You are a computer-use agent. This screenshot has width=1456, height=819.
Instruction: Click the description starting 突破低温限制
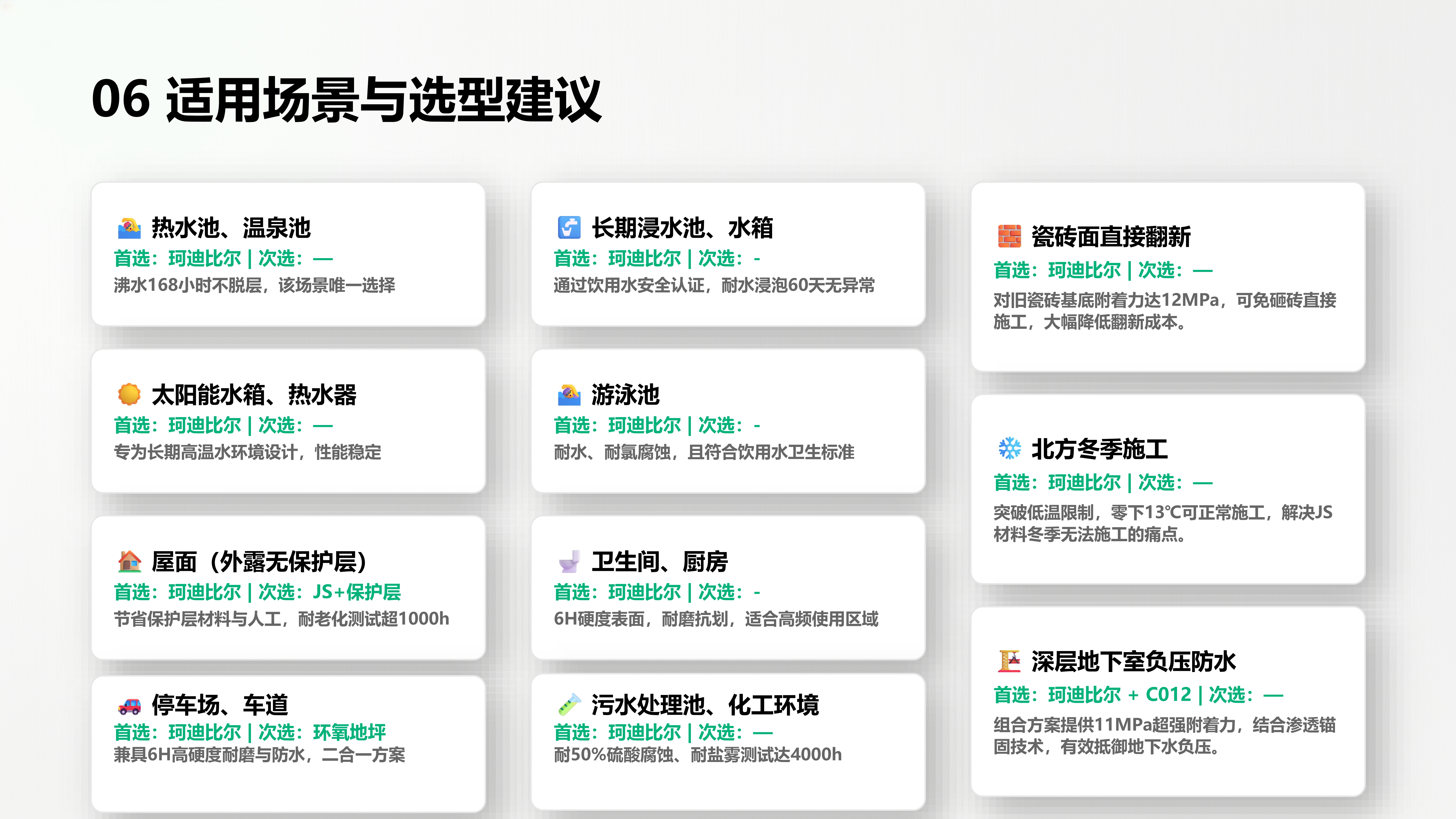(1163, 523)
